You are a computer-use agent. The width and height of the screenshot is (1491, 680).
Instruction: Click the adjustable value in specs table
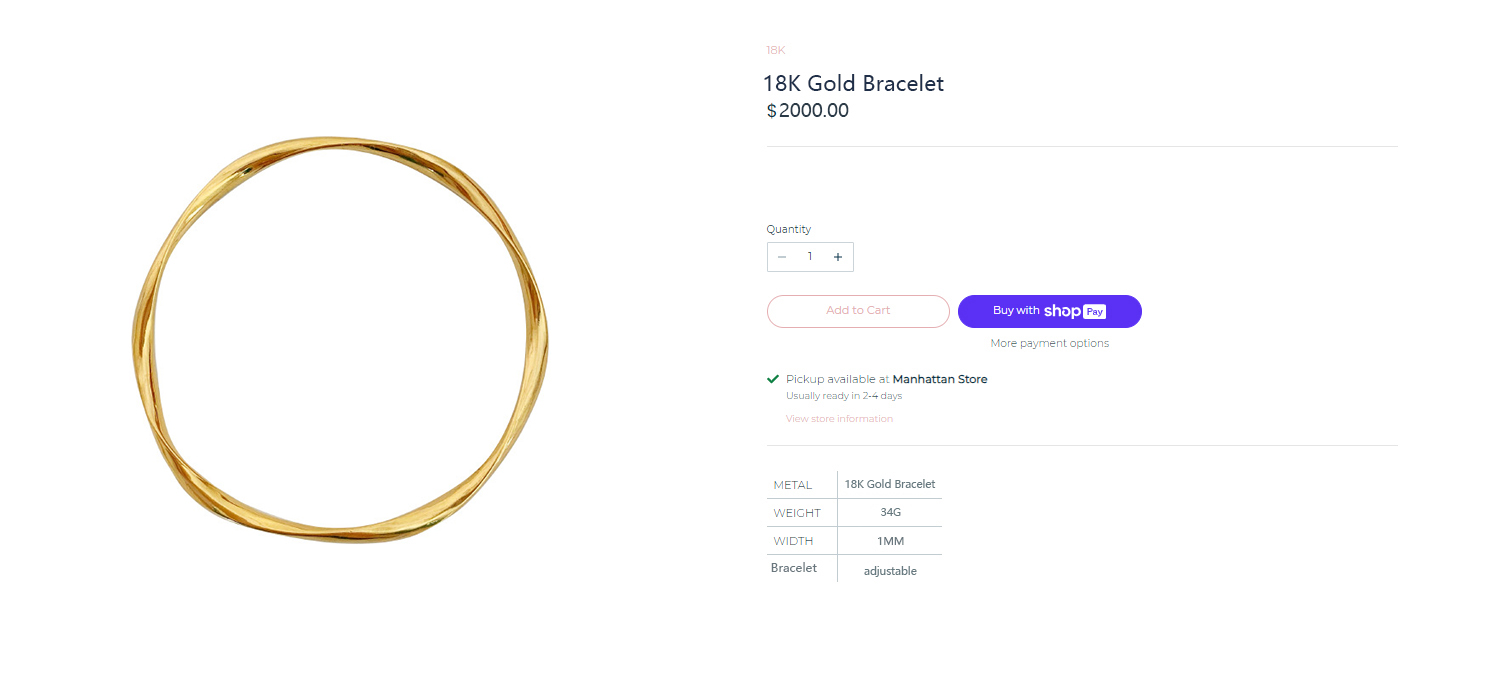click(x=890, y=571)
